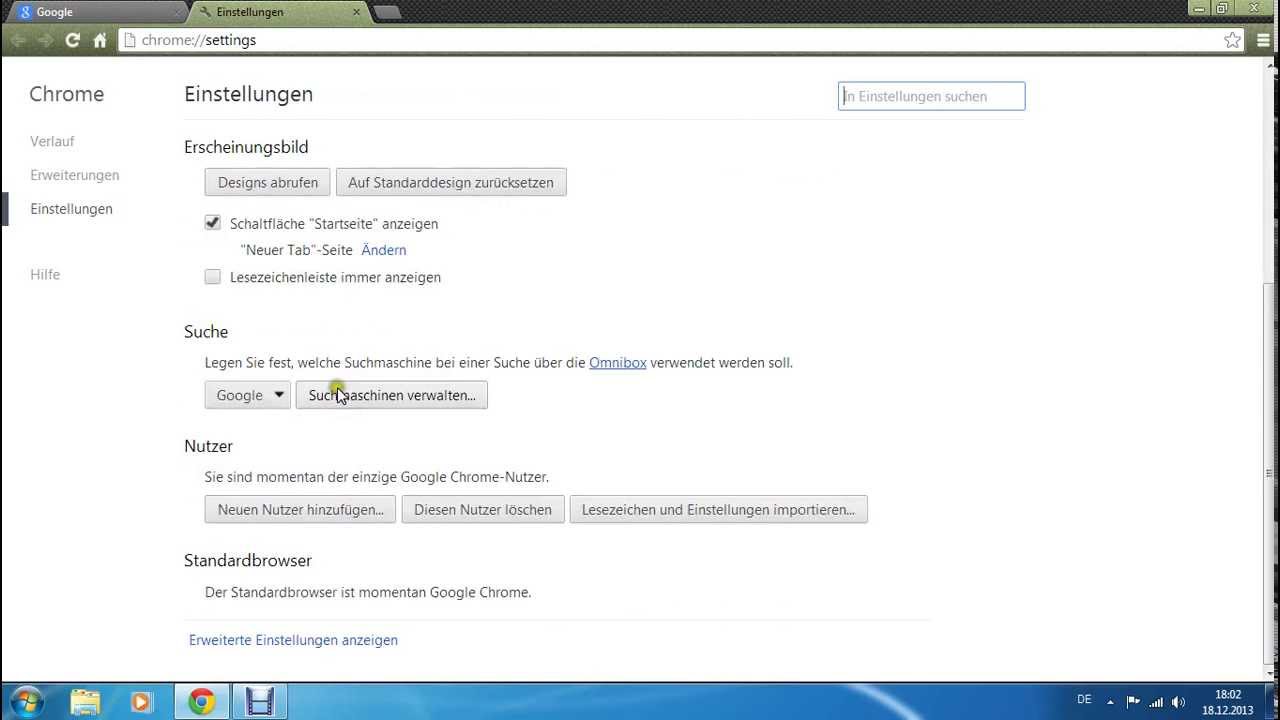
Task: Open Hilfe in the sidebar
Action: tap(45, 274)
